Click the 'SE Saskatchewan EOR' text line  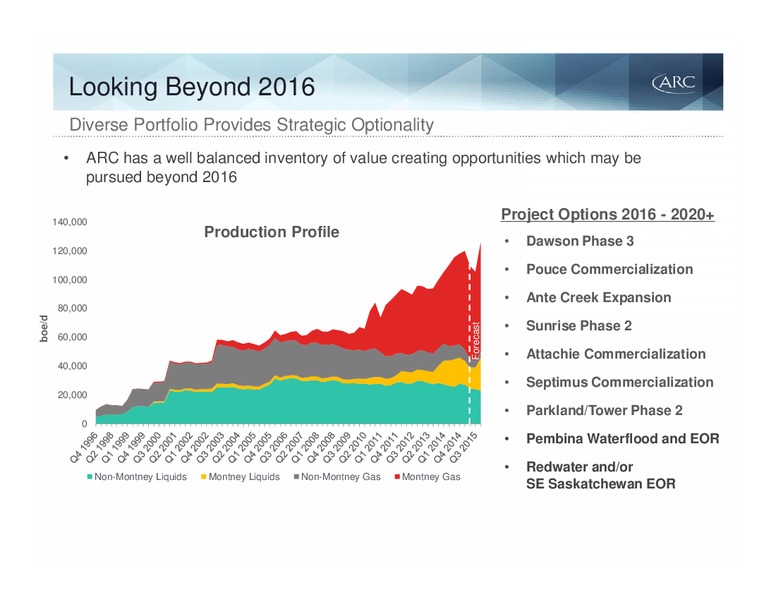[x=601, y=484]
